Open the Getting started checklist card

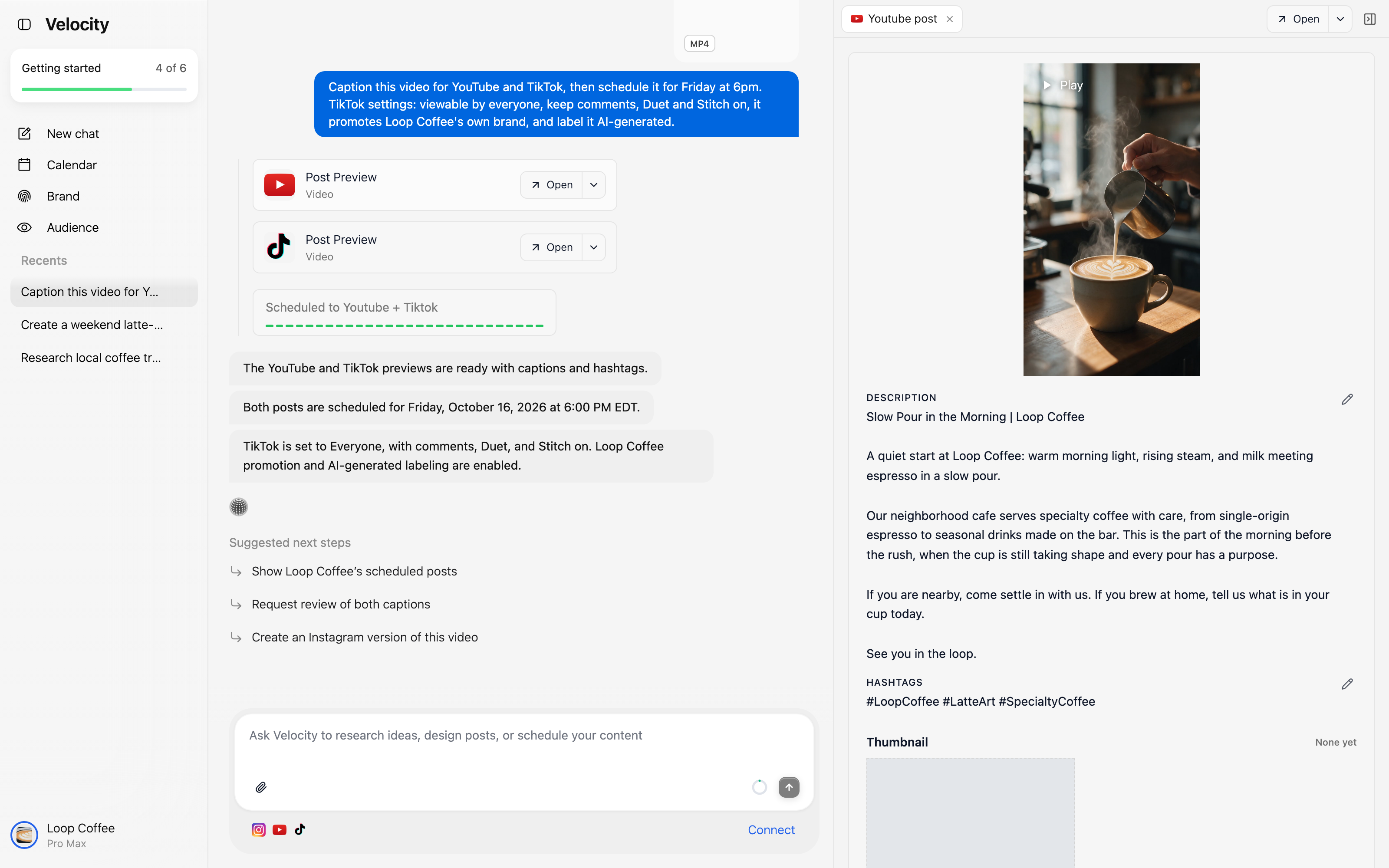pyautogui.click(x=104, y=76)
